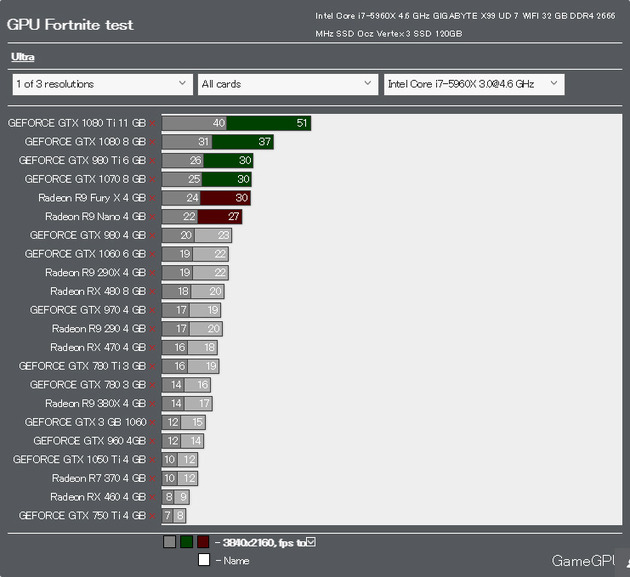Remove Radeon R9 Fury X 4 GB row
The width and height of the screenshot is (630, 577).
[x=153, y=199]
